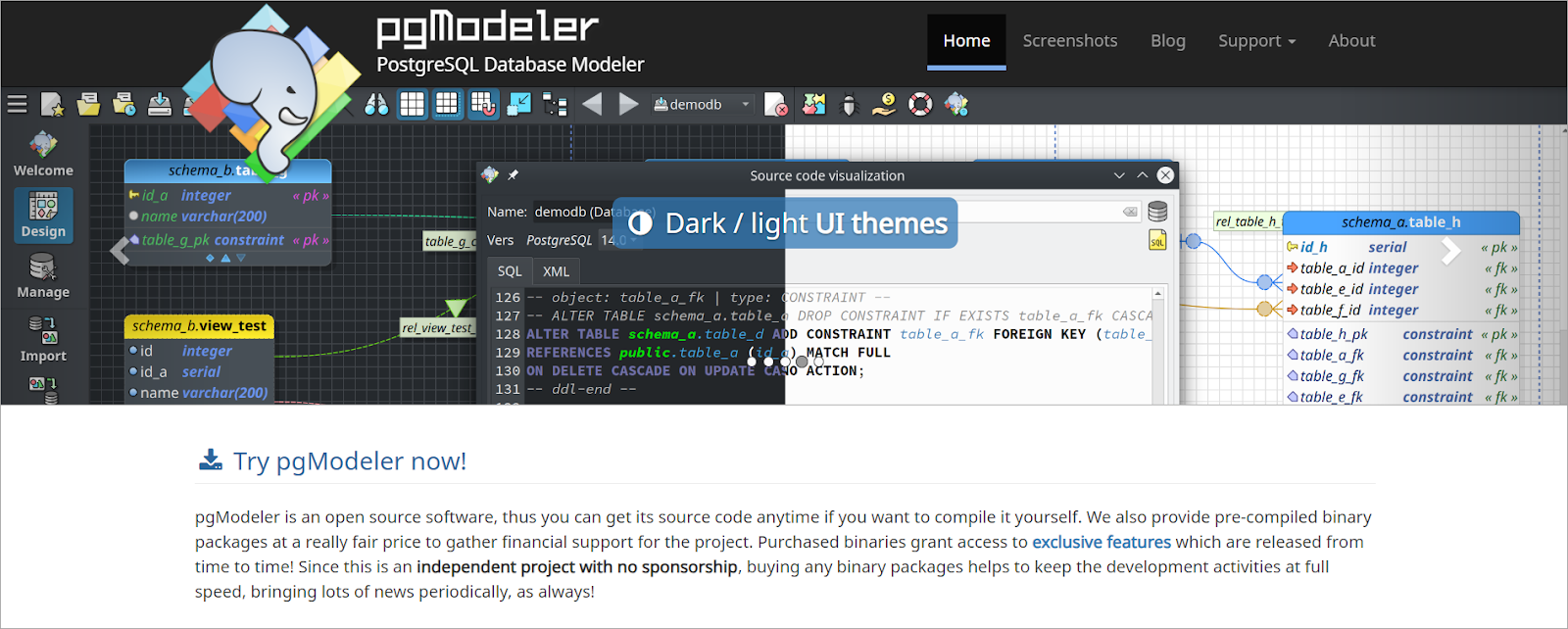Switch to the SQL tab
Screen dimensions: 1568x629
(x=510, y=271)
